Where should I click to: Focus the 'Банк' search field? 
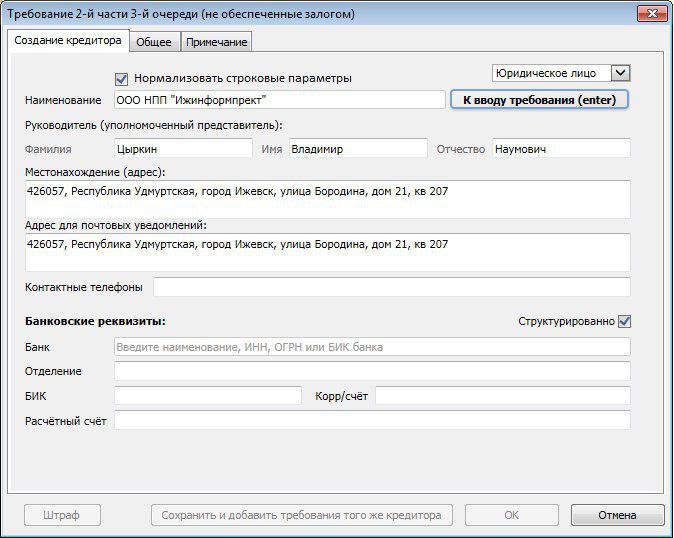point(372,347)
